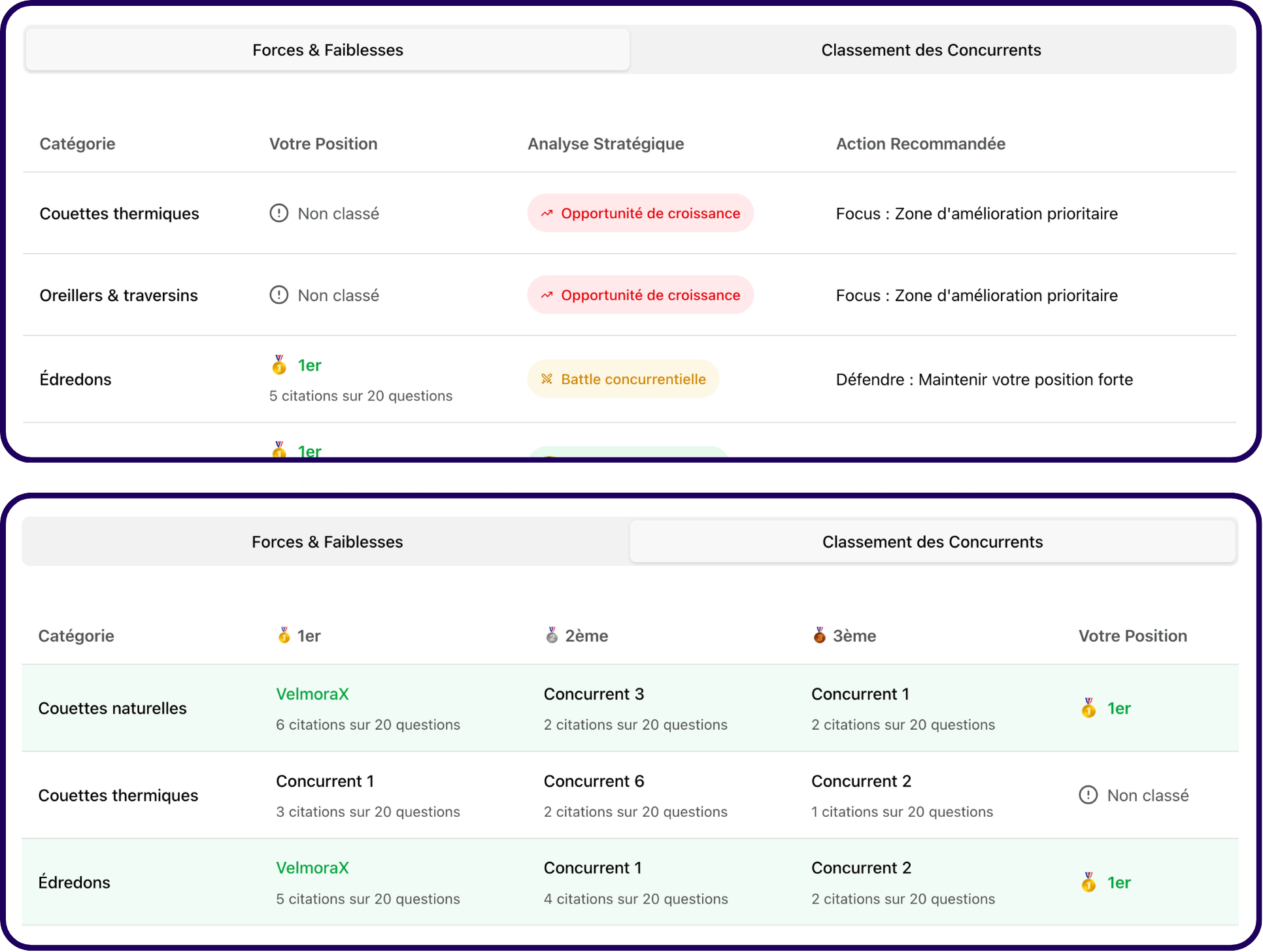The image size is (1263, 952).
Task: Click the gold medal icon in the Couettes naturelles position cell
Action: [x=1088, y=708]
